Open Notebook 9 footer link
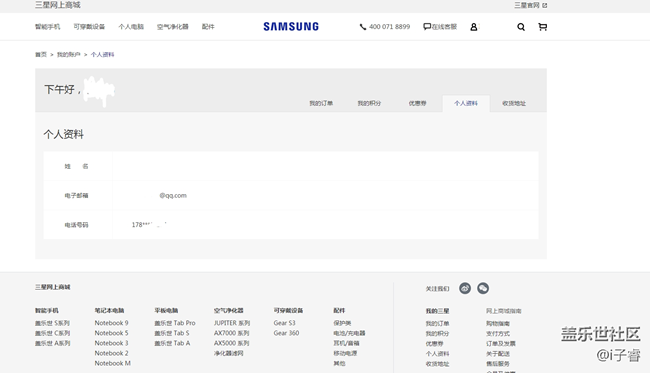The width and height of the screenshot is (650, 373). click(x=112, y=323)
